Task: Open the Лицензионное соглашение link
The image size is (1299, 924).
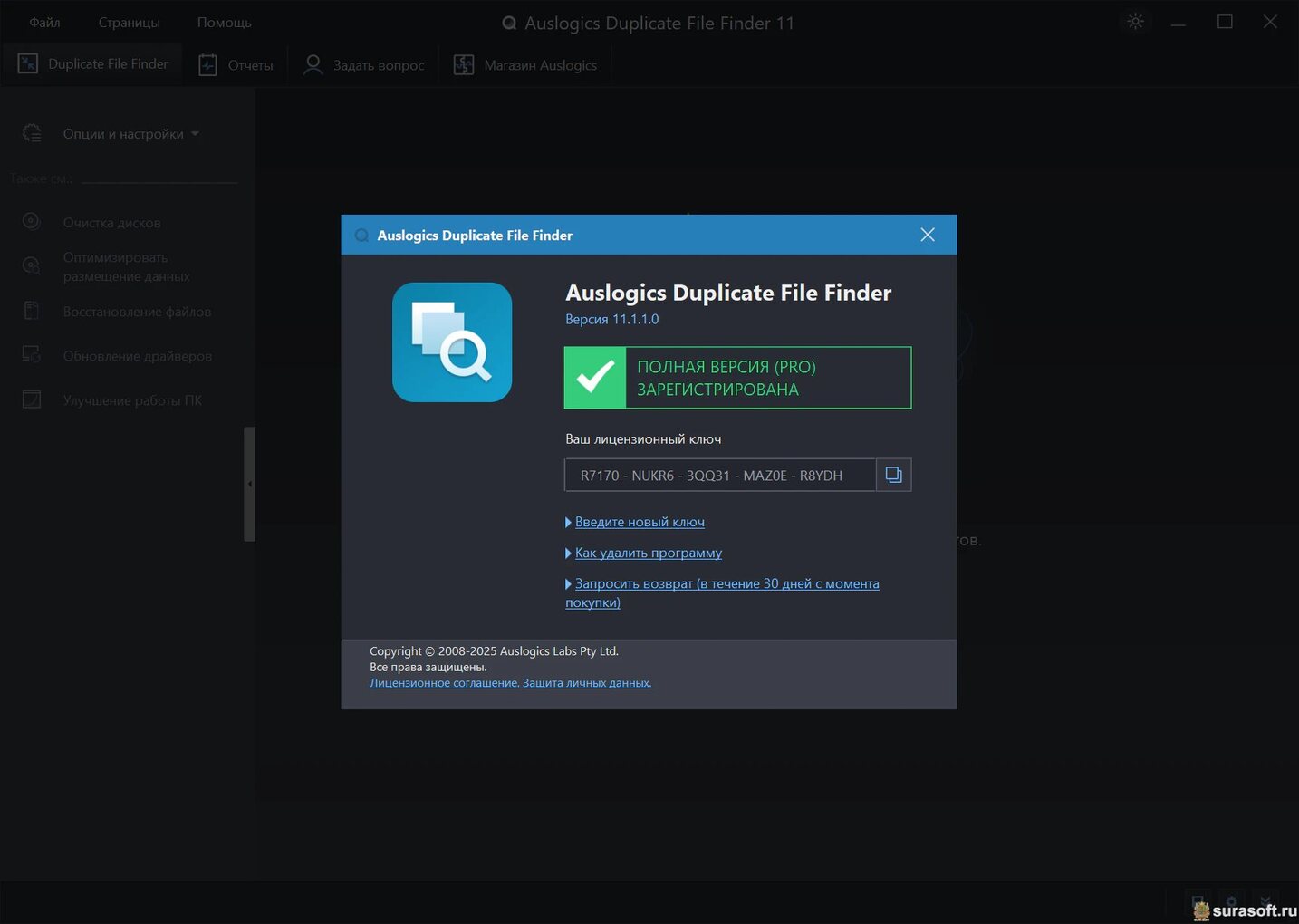Action: pyautogui.click(x=444, y=683)
